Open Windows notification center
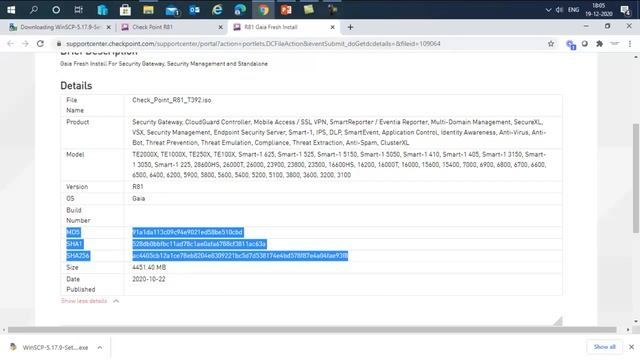This screenshot has height=360, width=640. [625, 10]
